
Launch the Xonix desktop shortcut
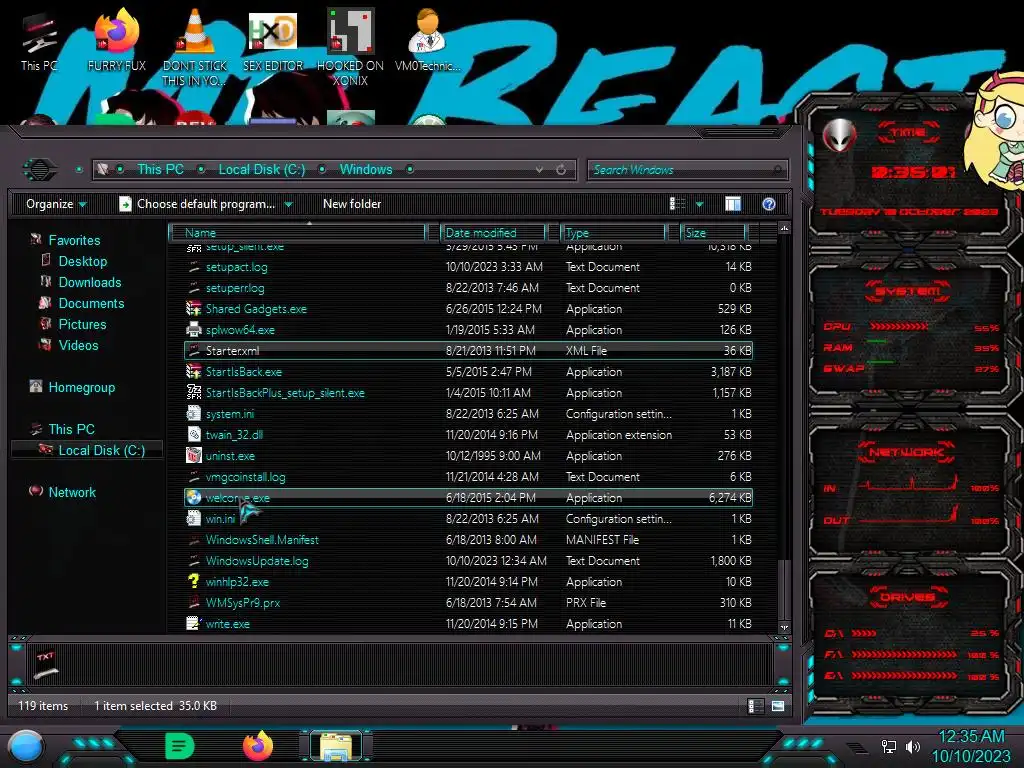coord(350,46)
